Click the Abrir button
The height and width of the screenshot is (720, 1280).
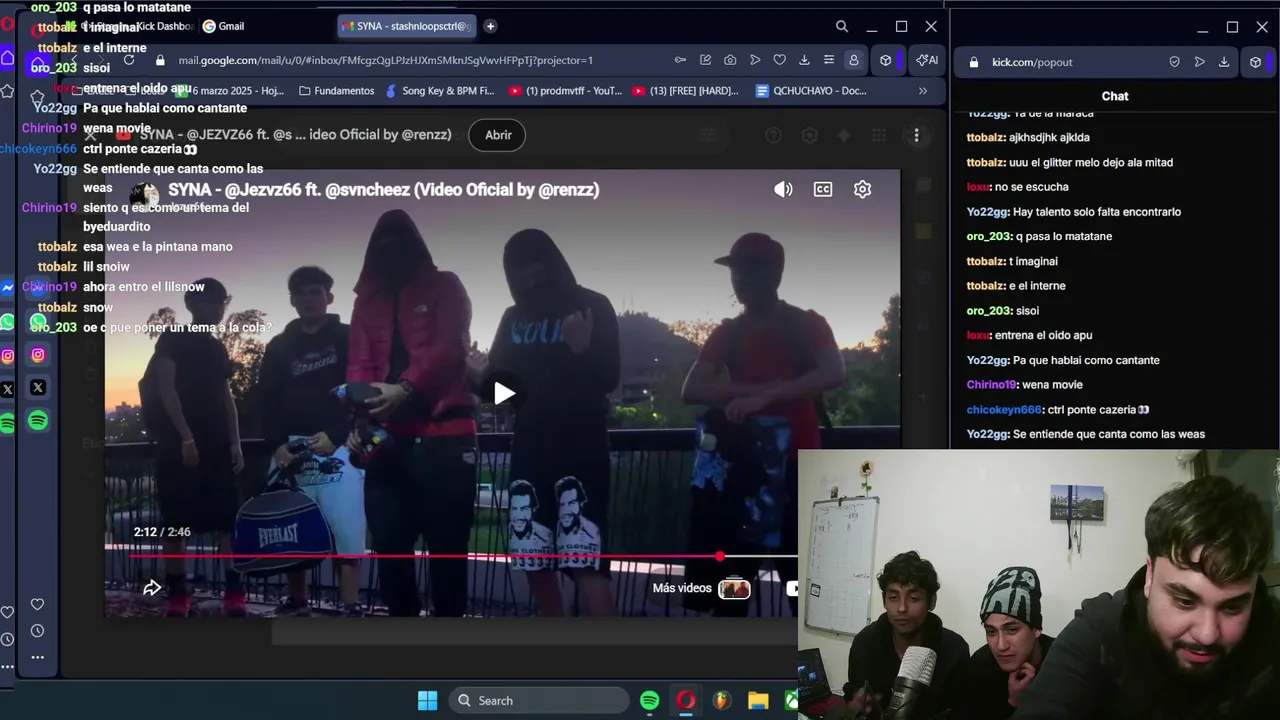click(498, 135)
